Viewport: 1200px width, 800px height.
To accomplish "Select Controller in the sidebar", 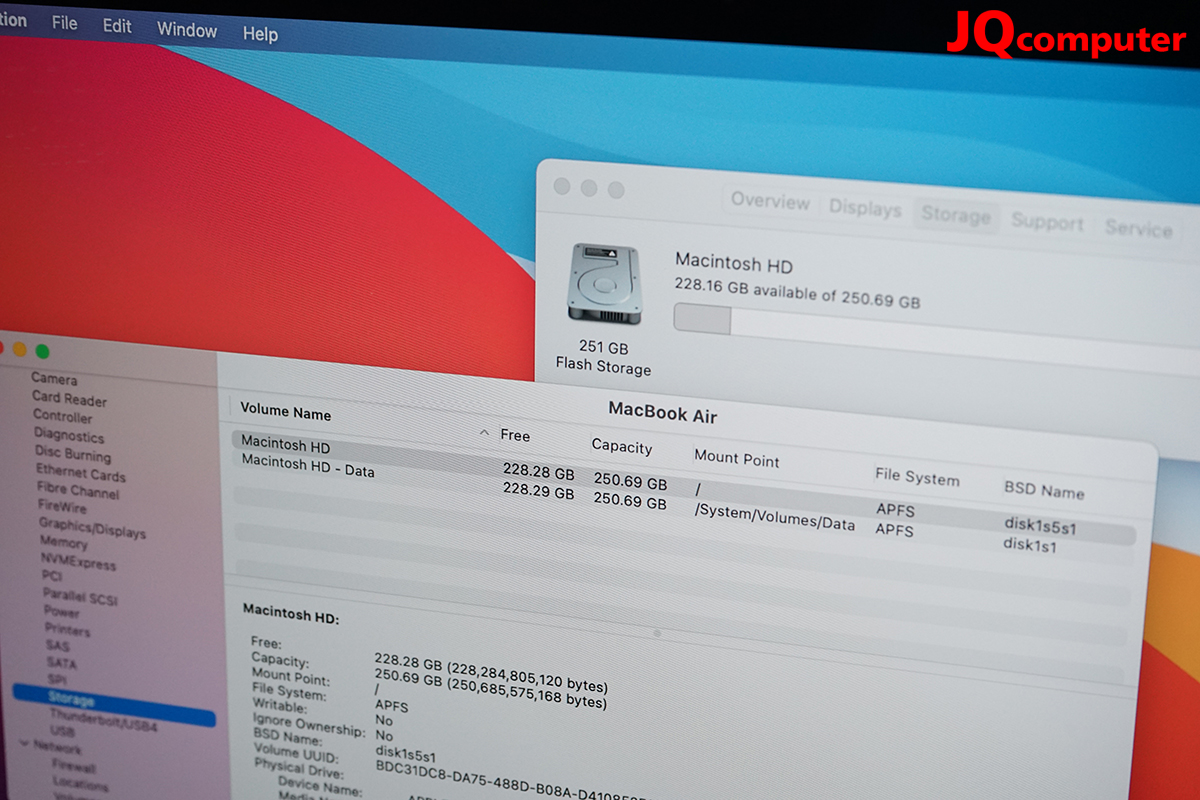I will tap(62, 416).
